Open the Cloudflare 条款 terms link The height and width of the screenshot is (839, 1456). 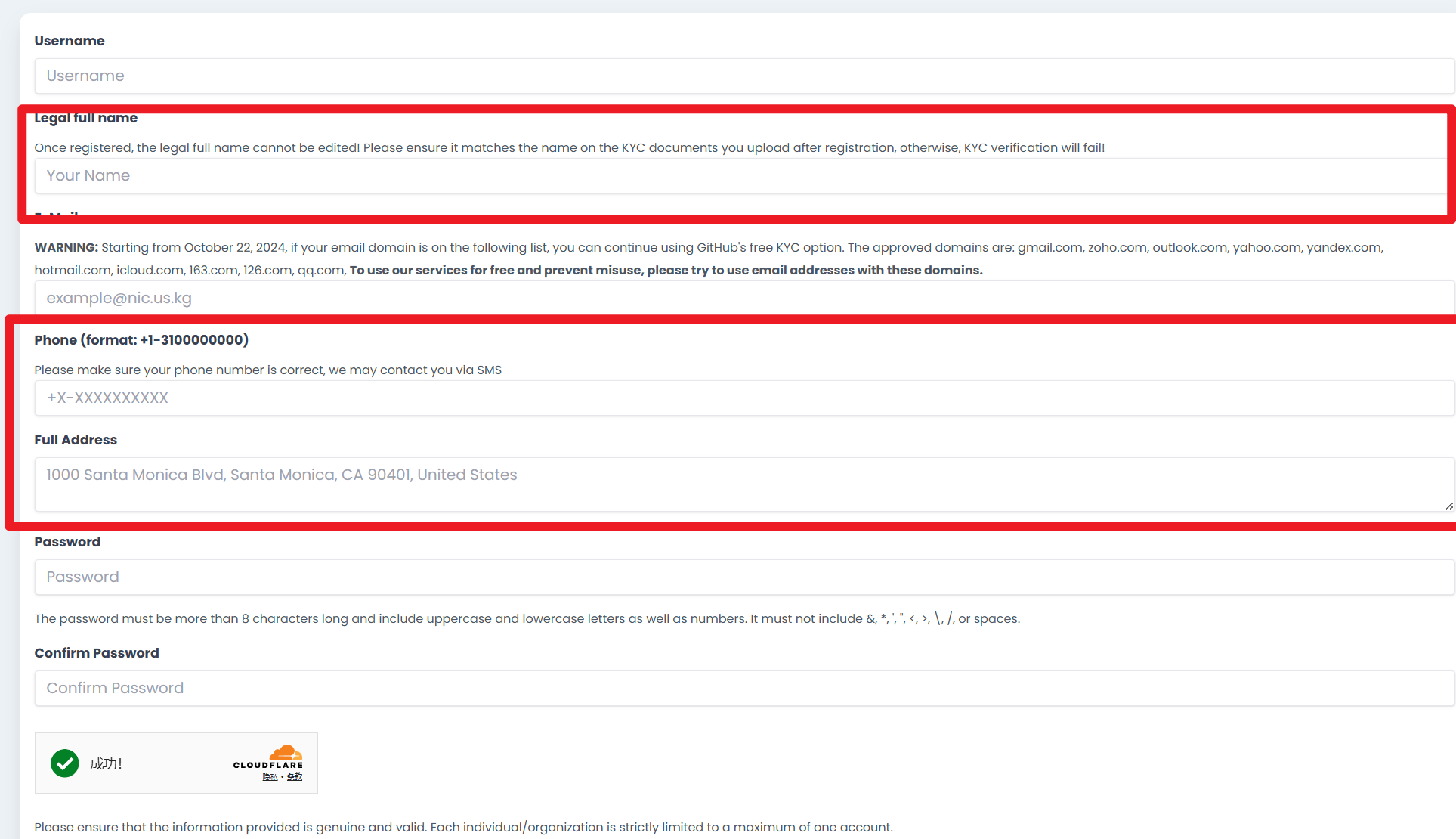click(295, 777)
